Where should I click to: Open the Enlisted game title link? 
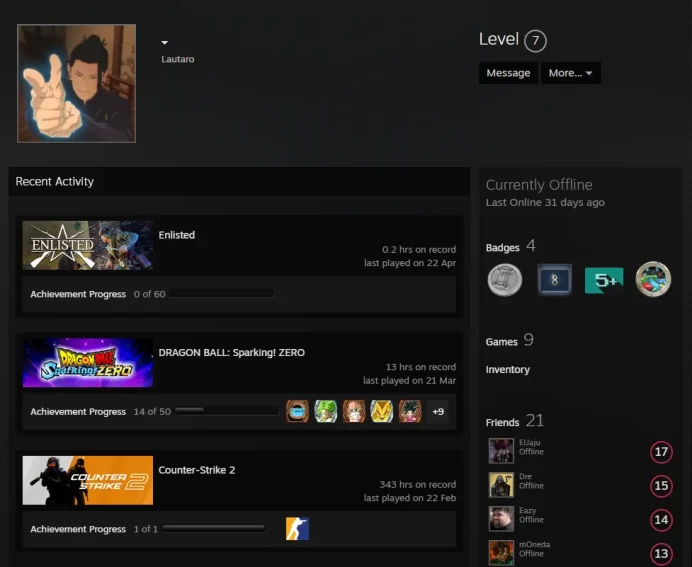click(177, 235)
